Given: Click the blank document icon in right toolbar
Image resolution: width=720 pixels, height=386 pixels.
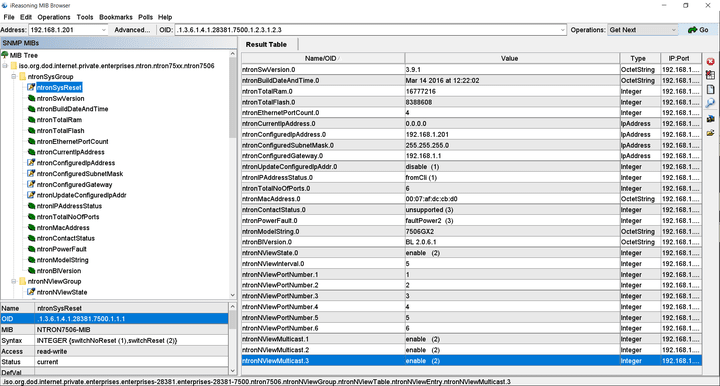Looking at the screenshot, I should coord(710,89).
